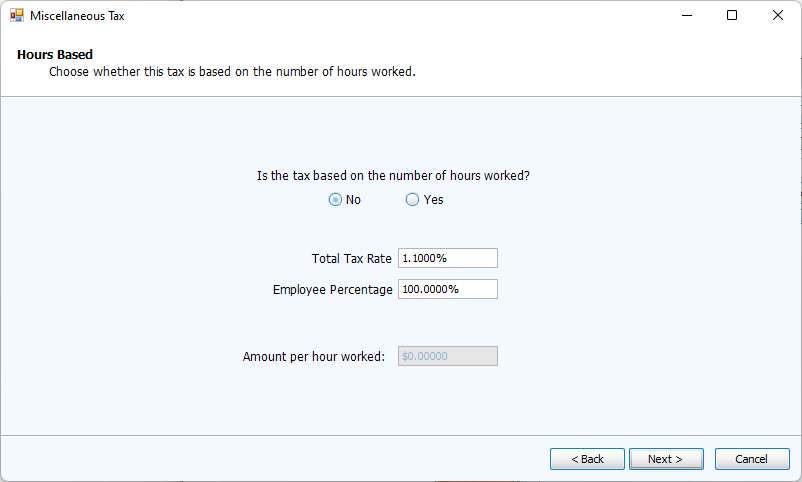
Task: Click the hours worked question text
Action: (x=393, y=176)
